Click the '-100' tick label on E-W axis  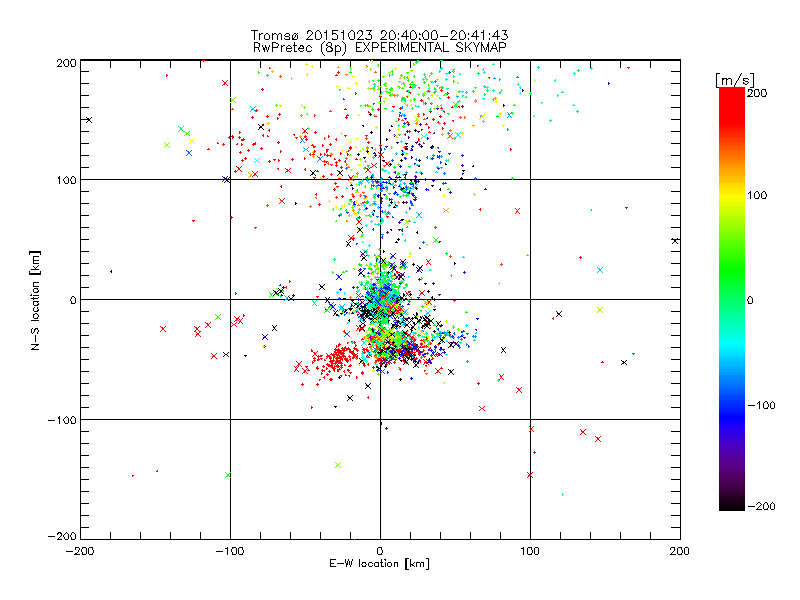pyautogui.click(x=230, y=551)
